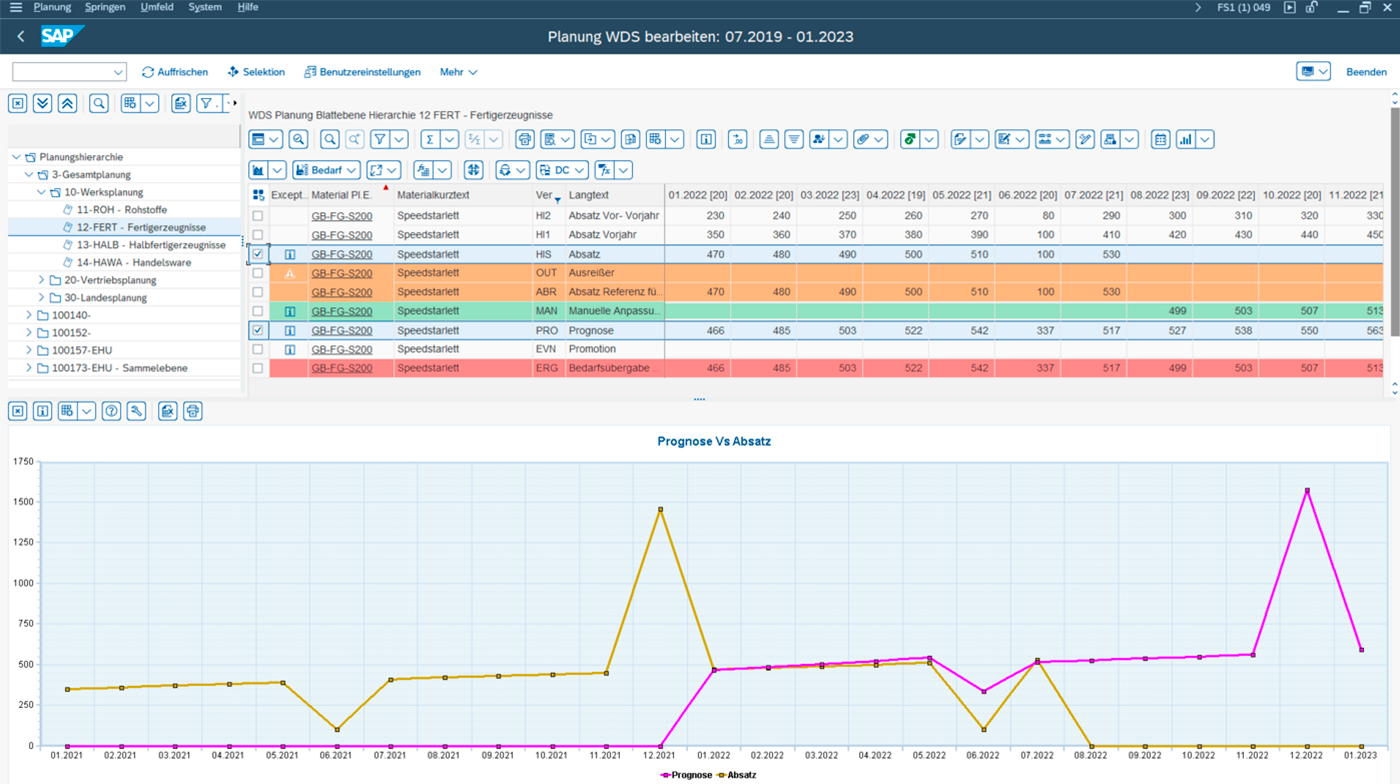The width and height of the screenshot is (1400, 784).
Task: Click the question mark help icon below the table
Action: click(110, 410)
